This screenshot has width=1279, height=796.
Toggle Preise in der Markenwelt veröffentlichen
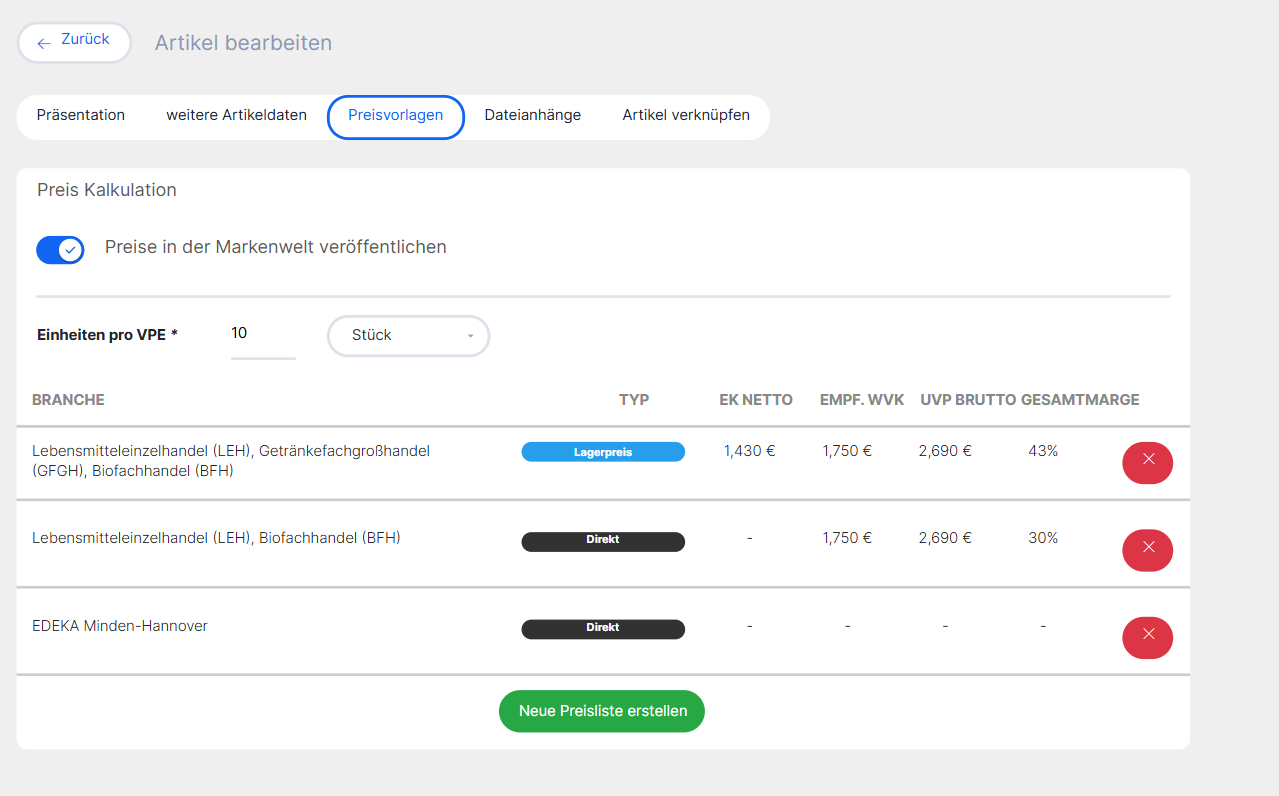click(60, 250)
